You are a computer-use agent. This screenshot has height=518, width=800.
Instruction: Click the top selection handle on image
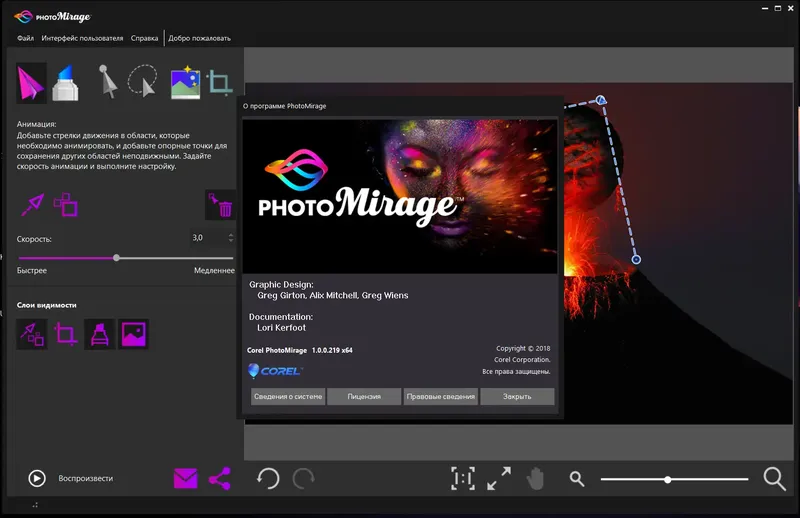click(601, 100)
